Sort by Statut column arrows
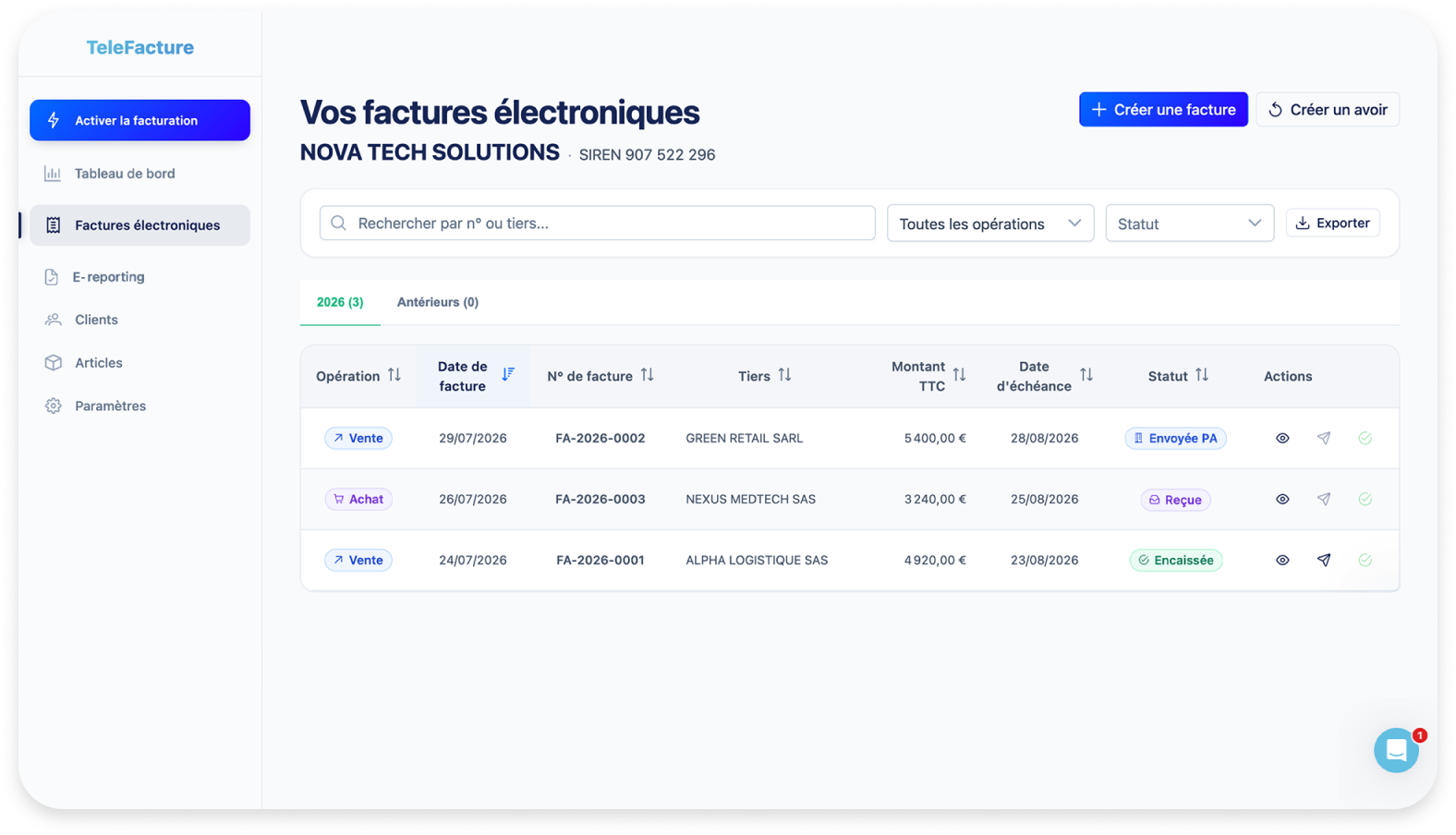This screenshot has height=835, width=1456. click(1202, 375)
